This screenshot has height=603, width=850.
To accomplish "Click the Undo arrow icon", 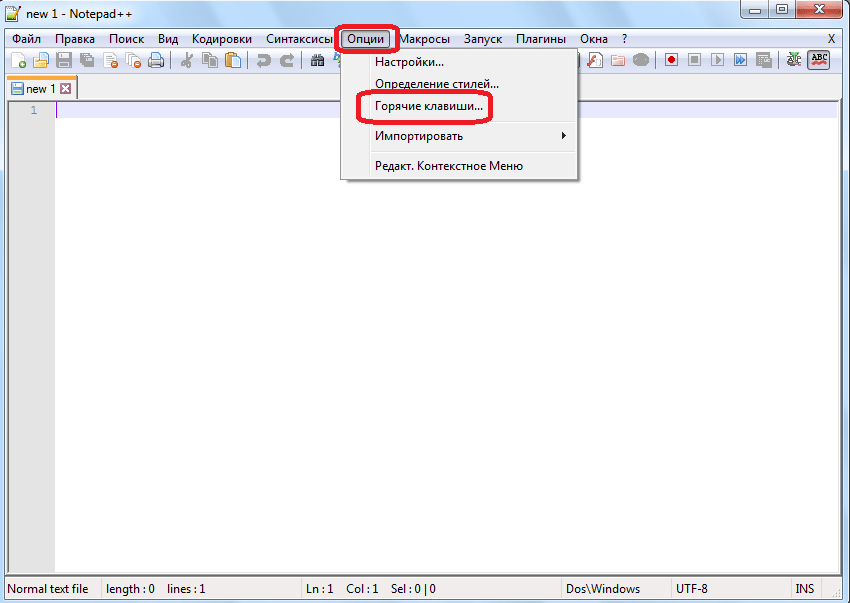I will coord(264,60).
